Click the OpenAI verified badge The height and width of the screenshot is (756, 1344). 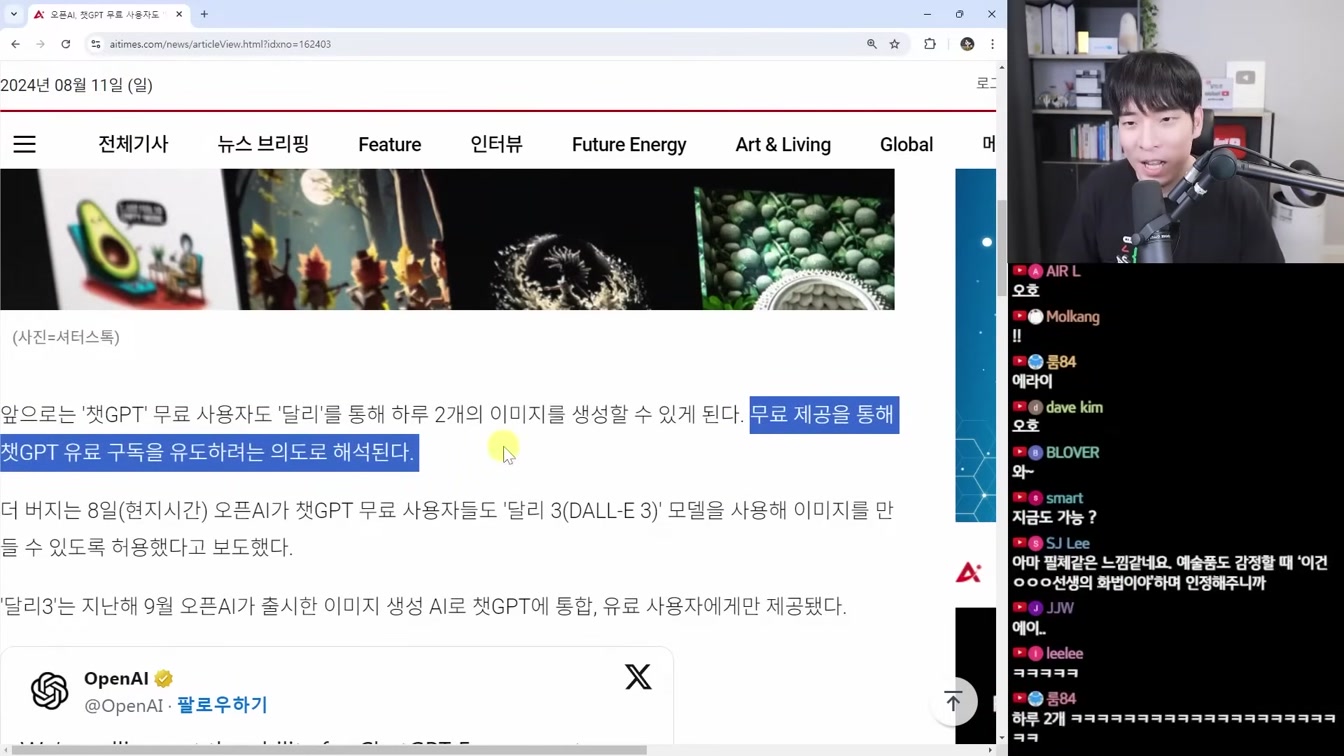click(x=164, y=679)
